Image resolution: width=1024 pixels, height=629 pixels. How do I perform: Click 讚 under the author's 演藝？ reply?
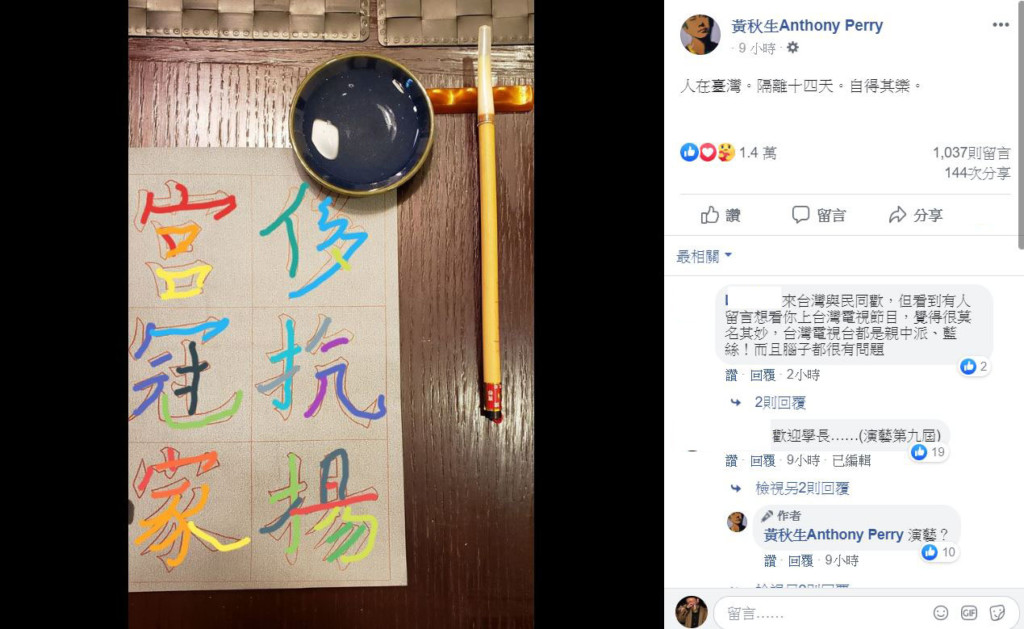770,560
